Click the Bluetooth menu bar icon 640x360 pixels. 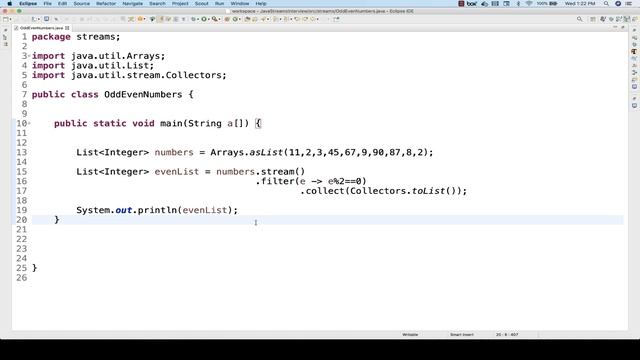point(518,4)
